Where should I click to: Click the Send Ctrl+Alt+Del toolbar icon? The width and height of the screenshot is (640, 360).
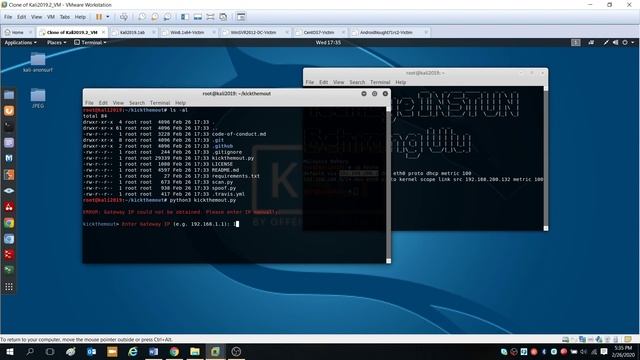point(124,17)
